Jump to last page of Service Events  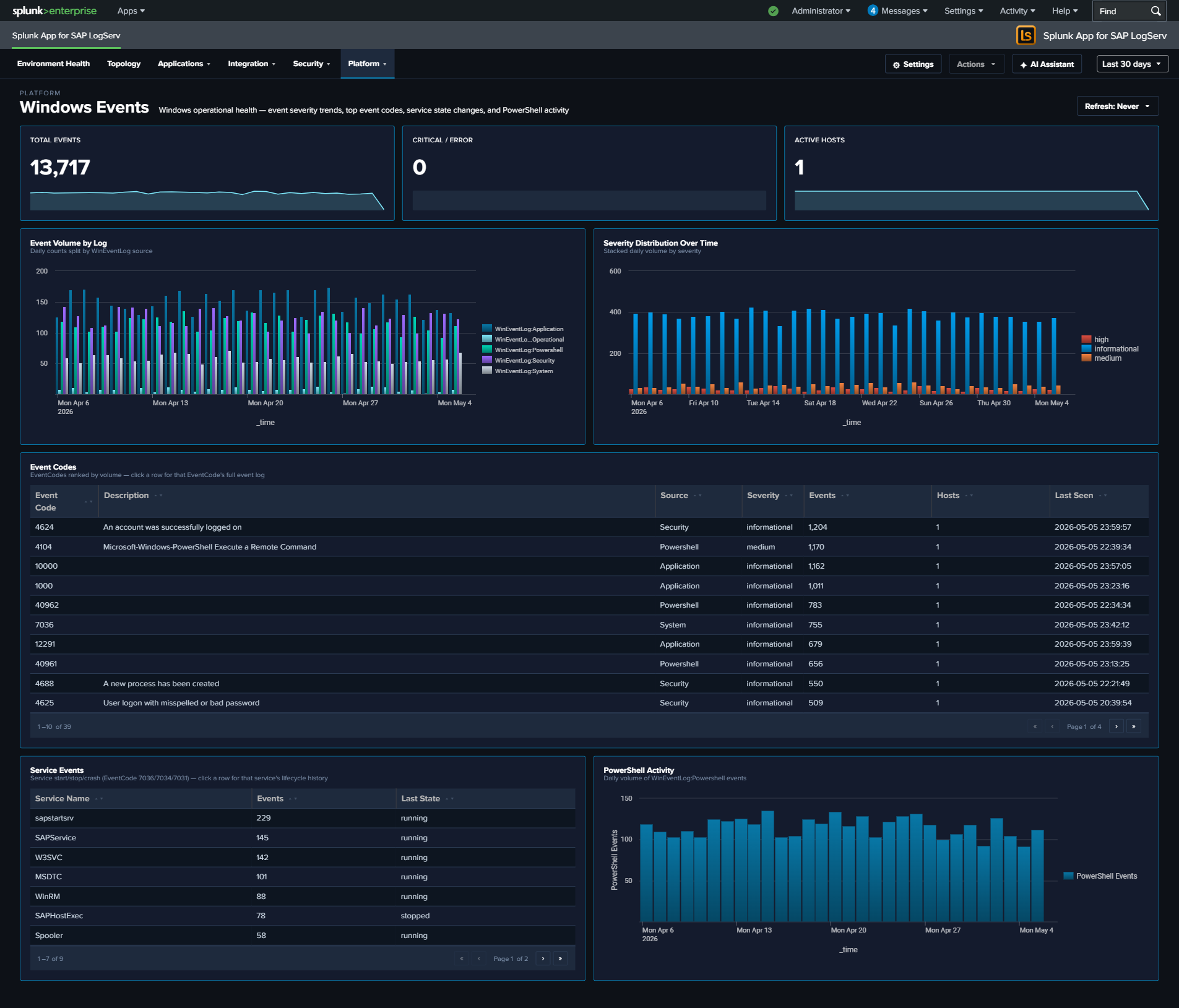pyautogui.click(x=560, y=958)
